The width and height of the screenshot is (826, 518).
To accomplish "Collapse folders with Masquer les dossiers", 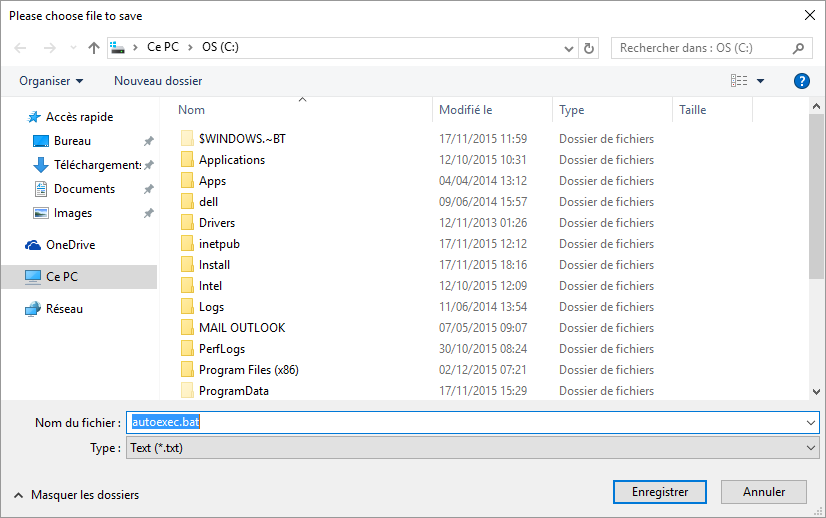I will click(76, 495).
